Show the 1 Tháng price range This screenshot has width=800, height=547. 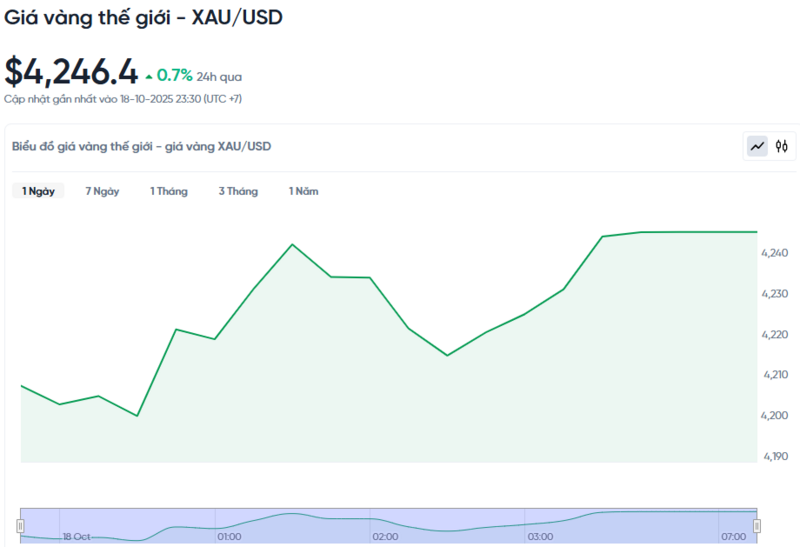(169, 191)
